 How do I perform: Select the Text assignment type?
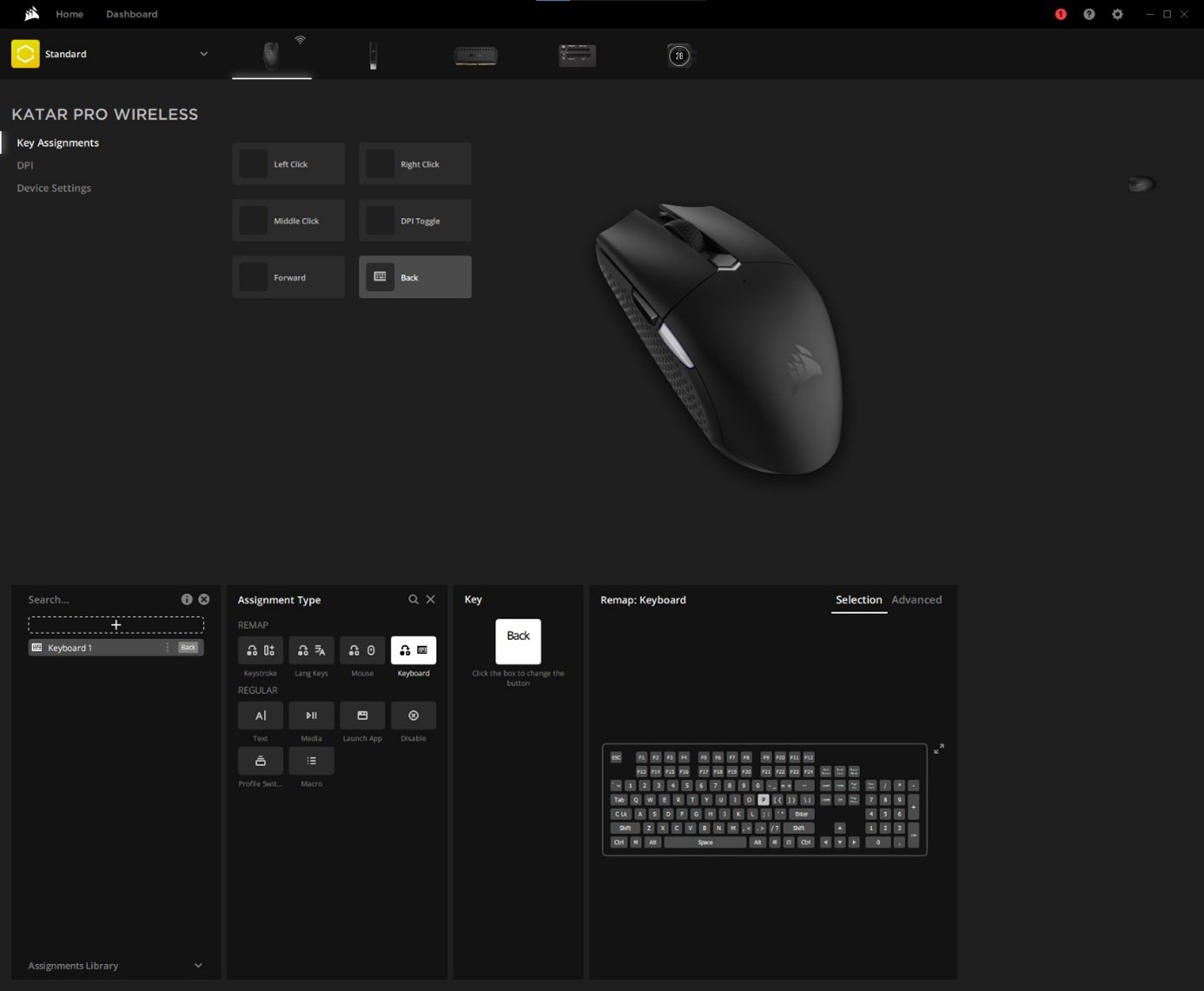pos(260,715)
